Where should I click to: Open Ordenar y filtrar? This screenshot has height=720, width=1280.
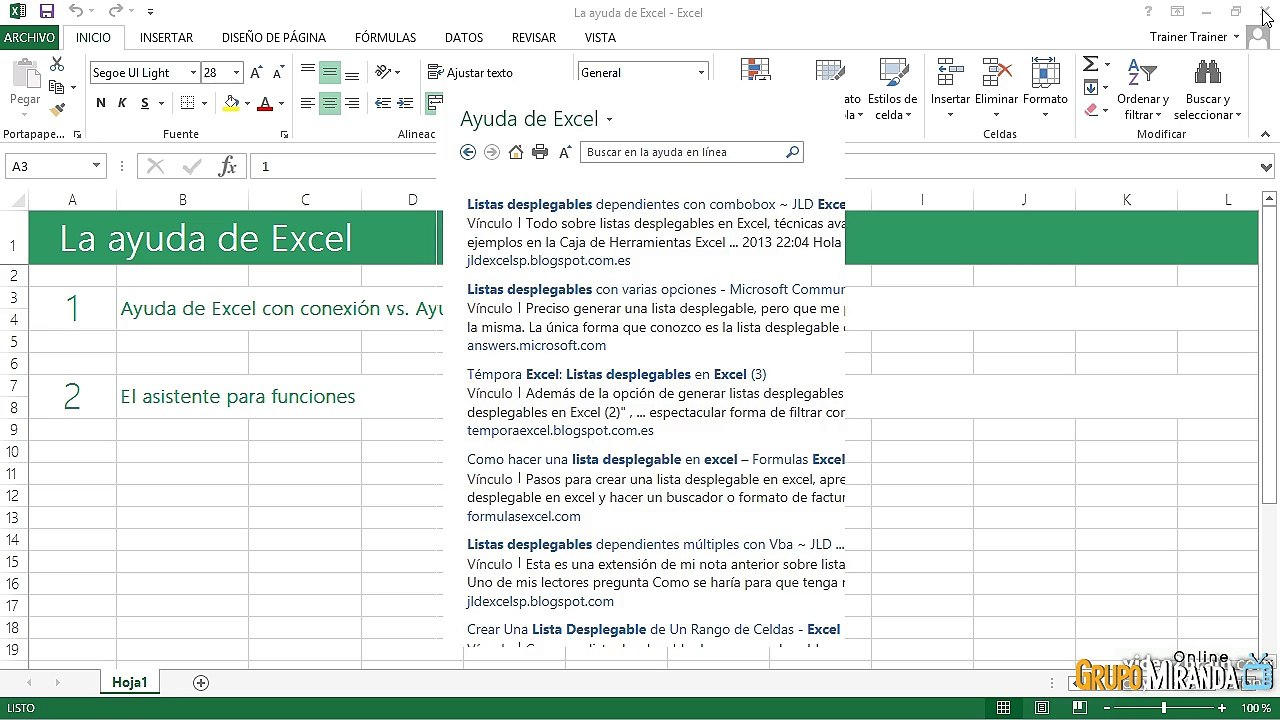pos(1142,89)
